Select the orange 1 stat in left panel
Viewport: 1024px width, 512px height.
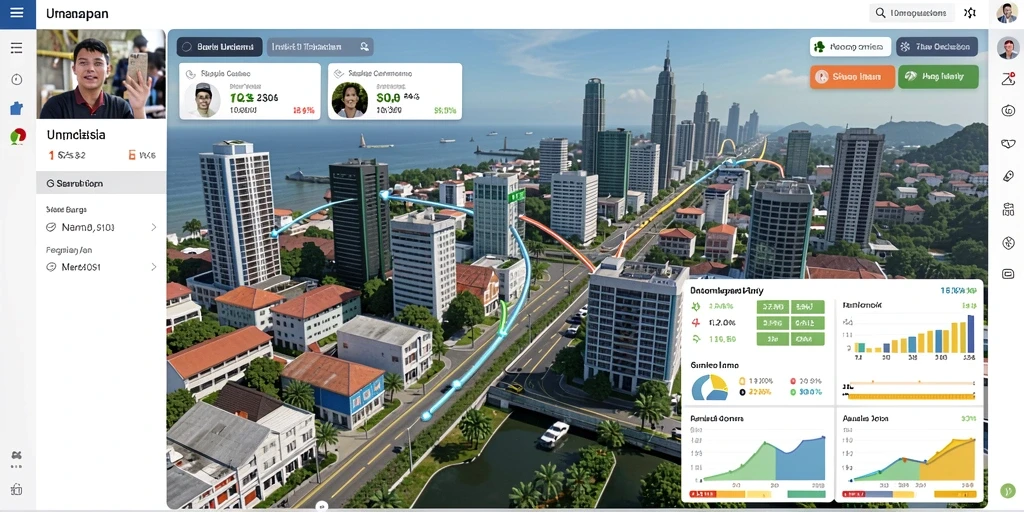[x=67, y=155]
